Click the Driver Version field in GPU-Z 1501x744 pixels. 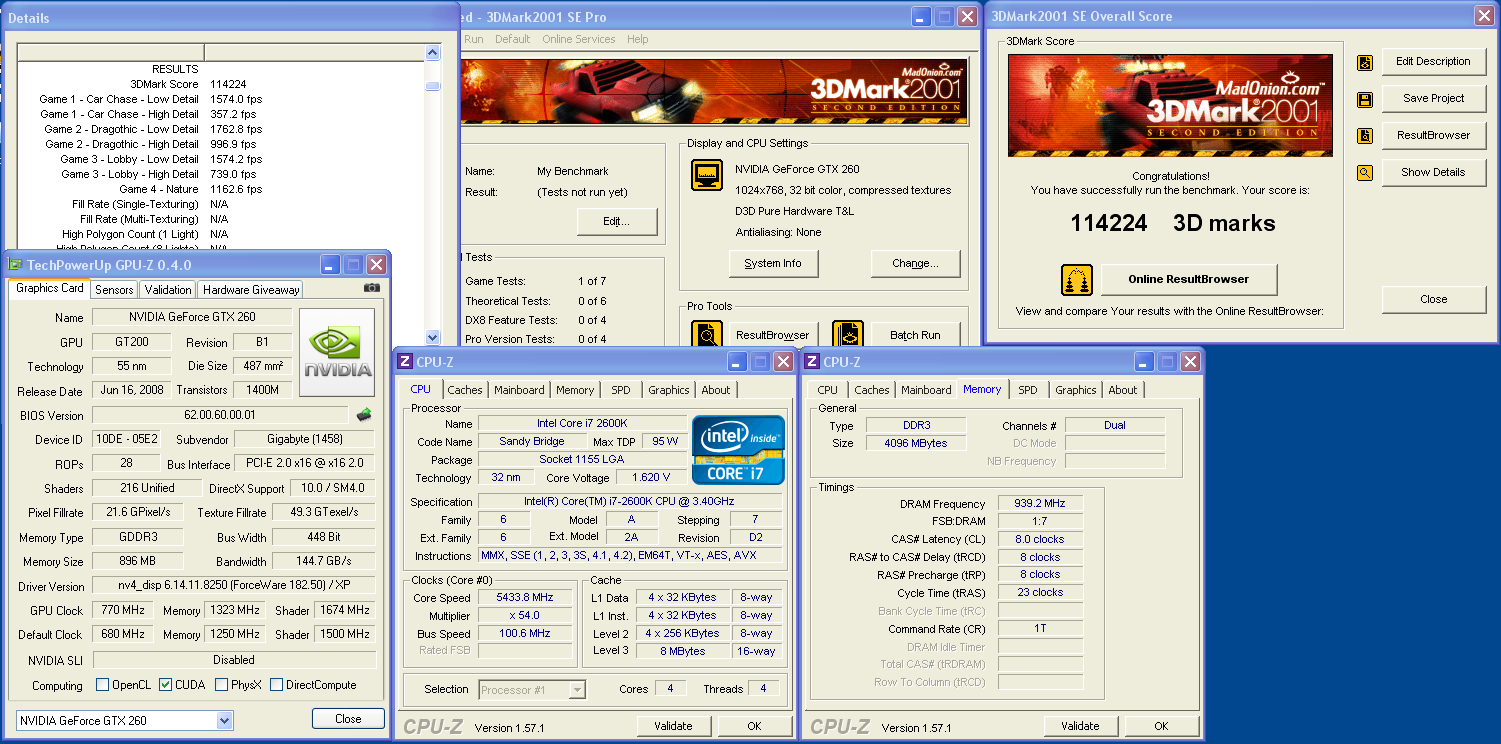pos(234,585)
